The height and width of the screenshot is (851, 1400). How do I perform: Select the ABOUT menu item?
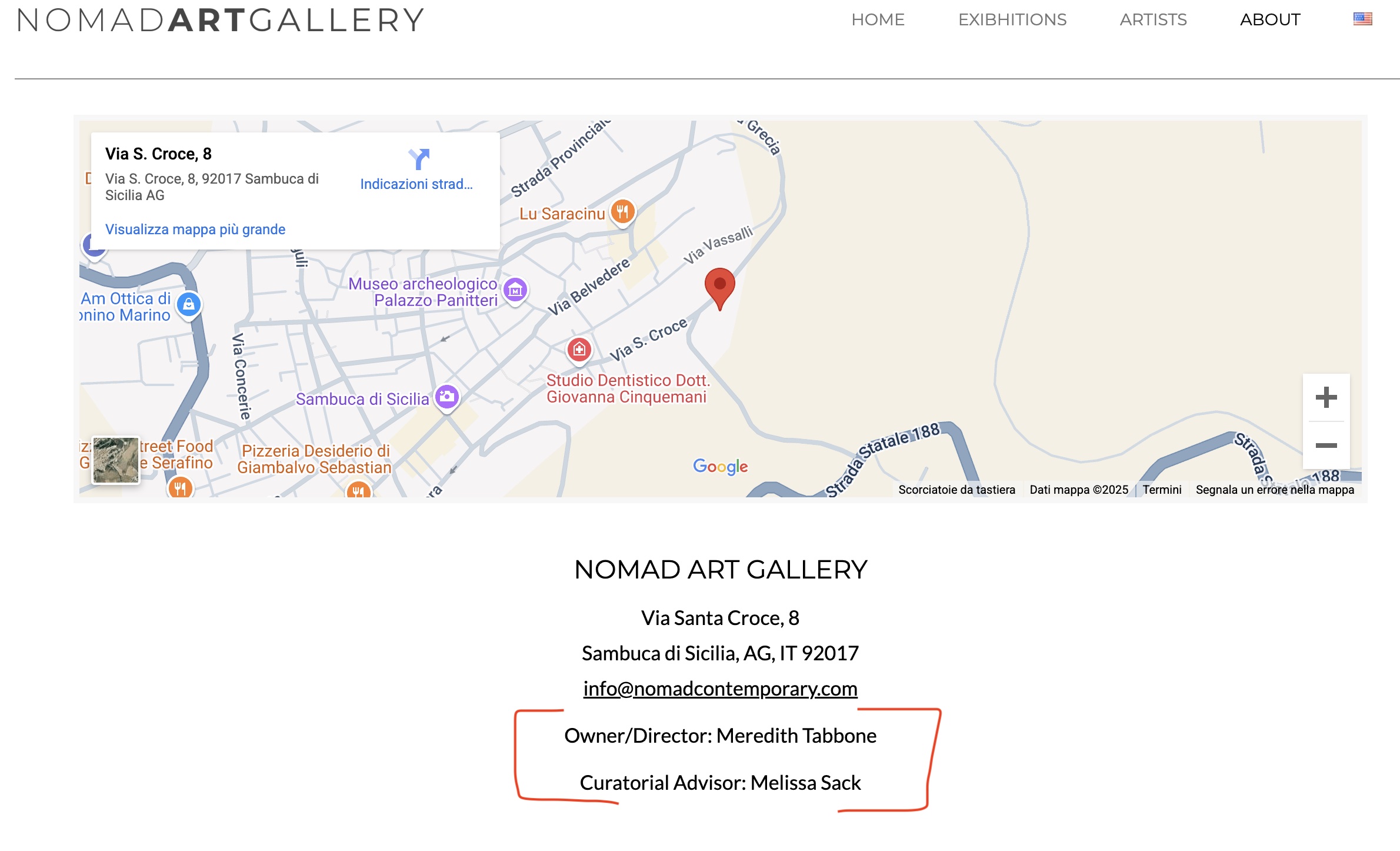point(1270,20)
